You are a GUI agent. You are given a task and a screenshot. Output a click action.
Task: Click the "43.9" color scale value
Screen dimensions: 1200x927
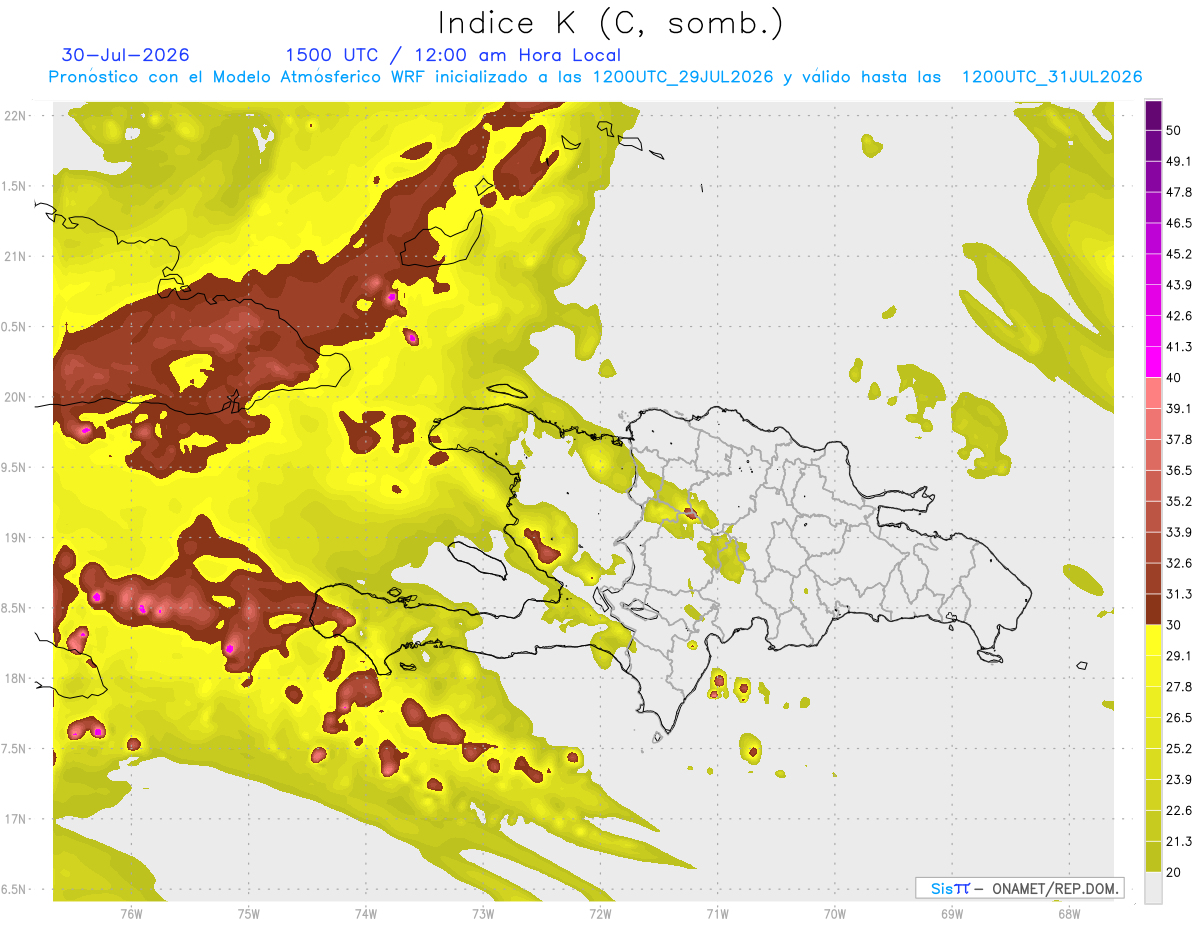(1179, 285)
